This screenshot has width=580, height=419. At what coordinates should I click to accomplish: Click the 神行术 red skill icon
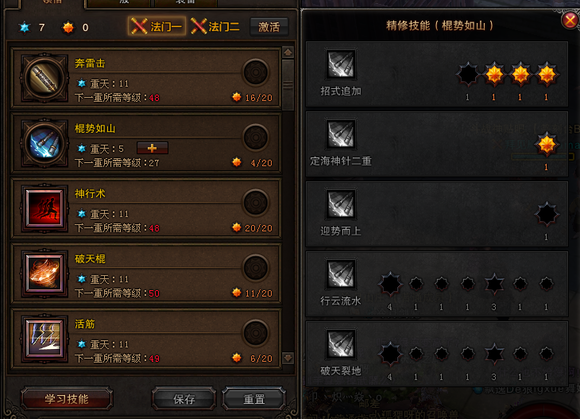click(44, 209)
